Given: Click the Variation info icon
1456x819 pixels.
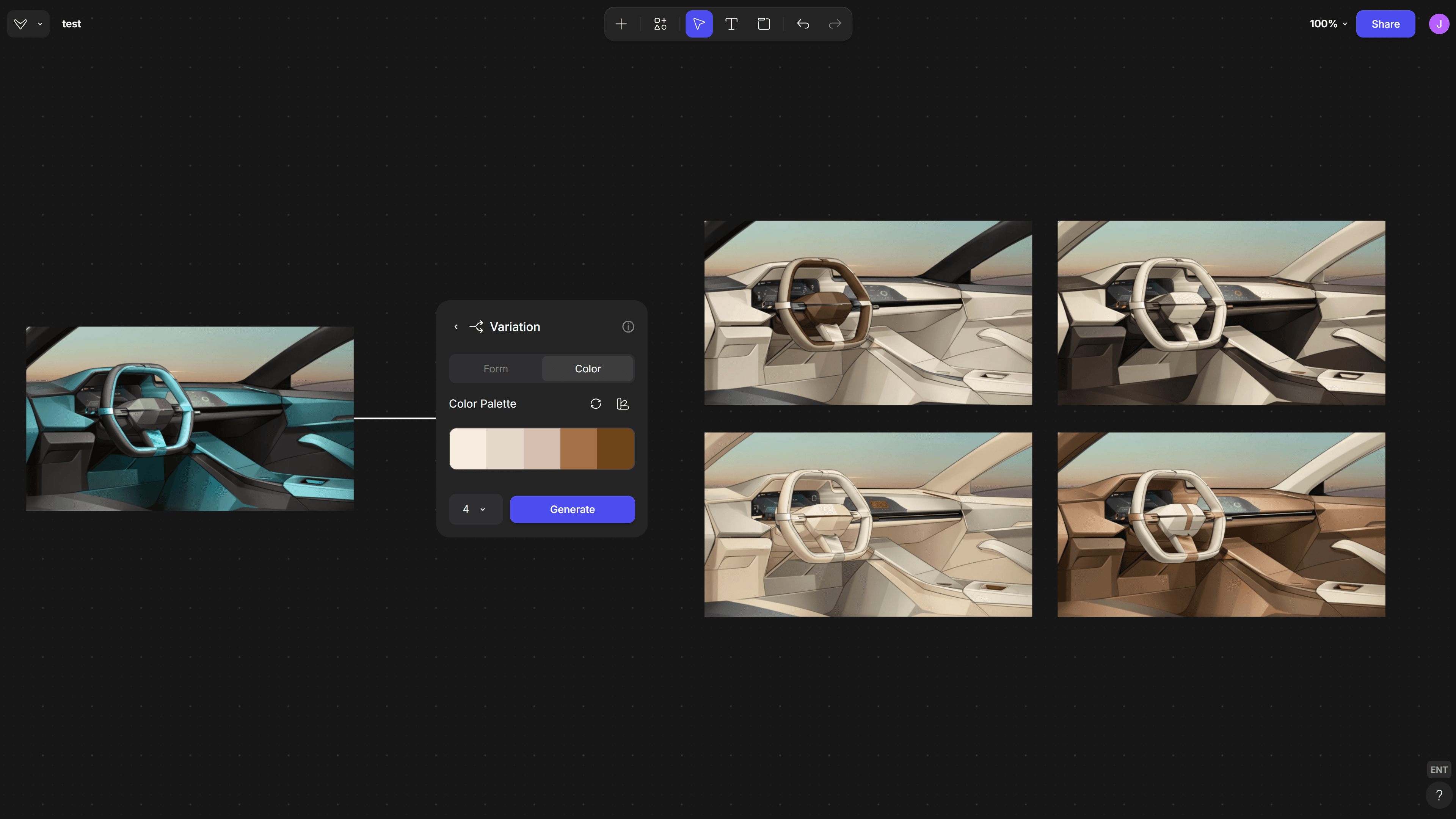Looking at the screenshot, I should [x=628, y=327].
